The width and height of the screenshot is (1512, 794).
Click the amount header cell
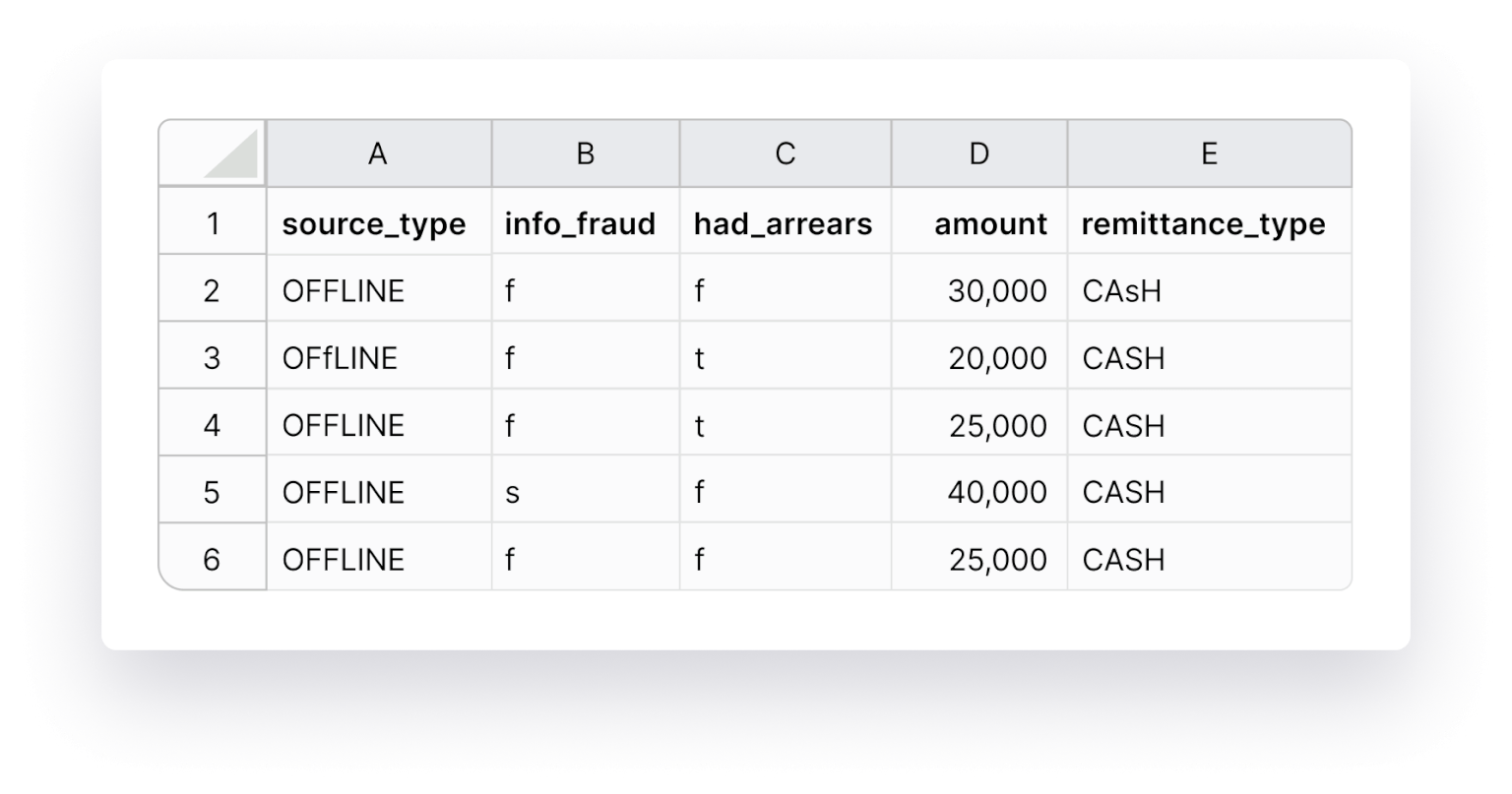(977, 223)
